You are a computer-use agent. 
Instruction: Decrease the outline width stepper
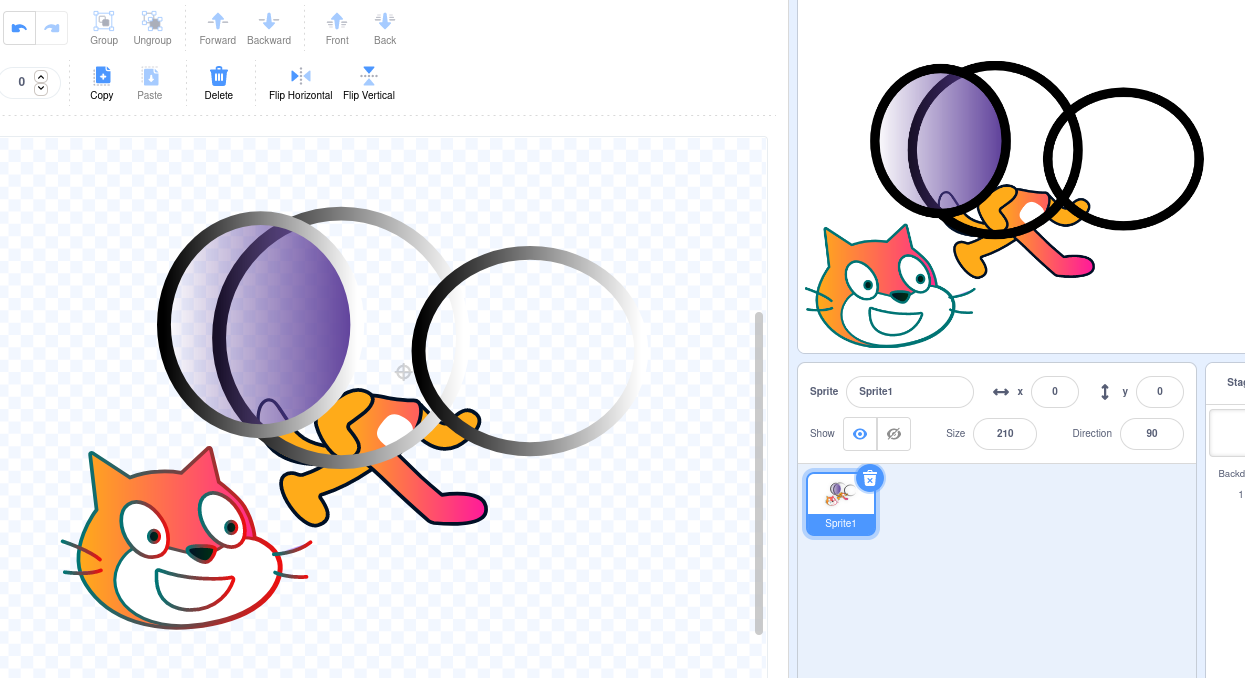(41, 89)
